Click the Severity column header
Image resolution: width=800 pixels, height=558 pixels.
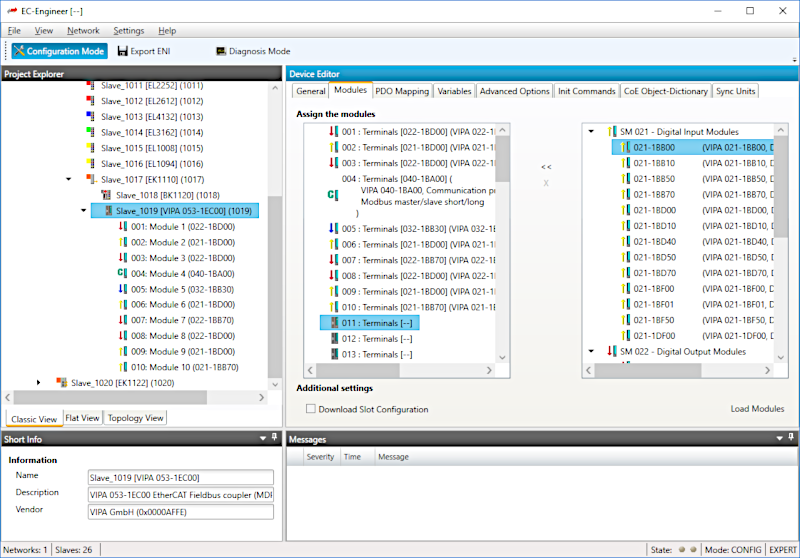pos(320,457)
